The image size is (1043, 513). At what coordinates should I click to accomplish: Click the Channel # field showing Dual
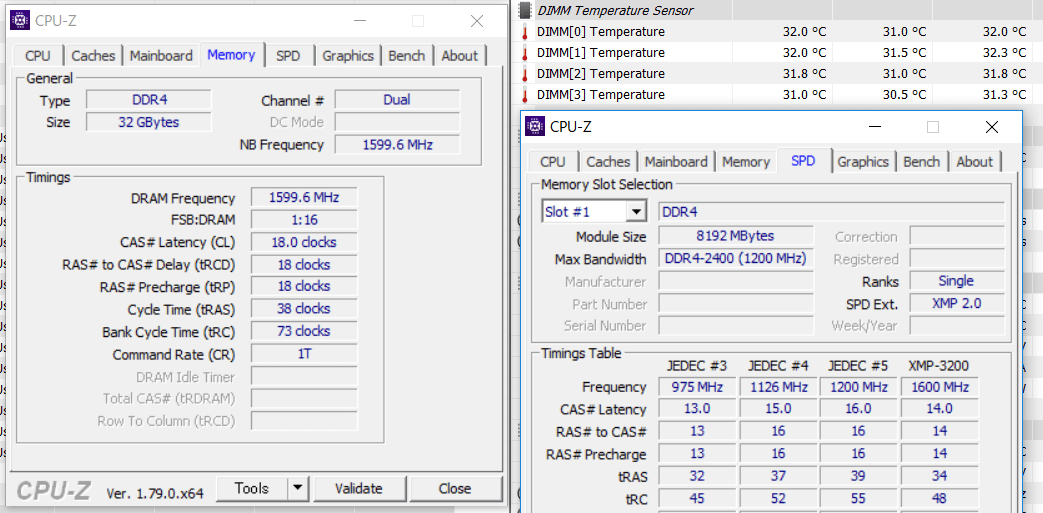pos(396,100)
